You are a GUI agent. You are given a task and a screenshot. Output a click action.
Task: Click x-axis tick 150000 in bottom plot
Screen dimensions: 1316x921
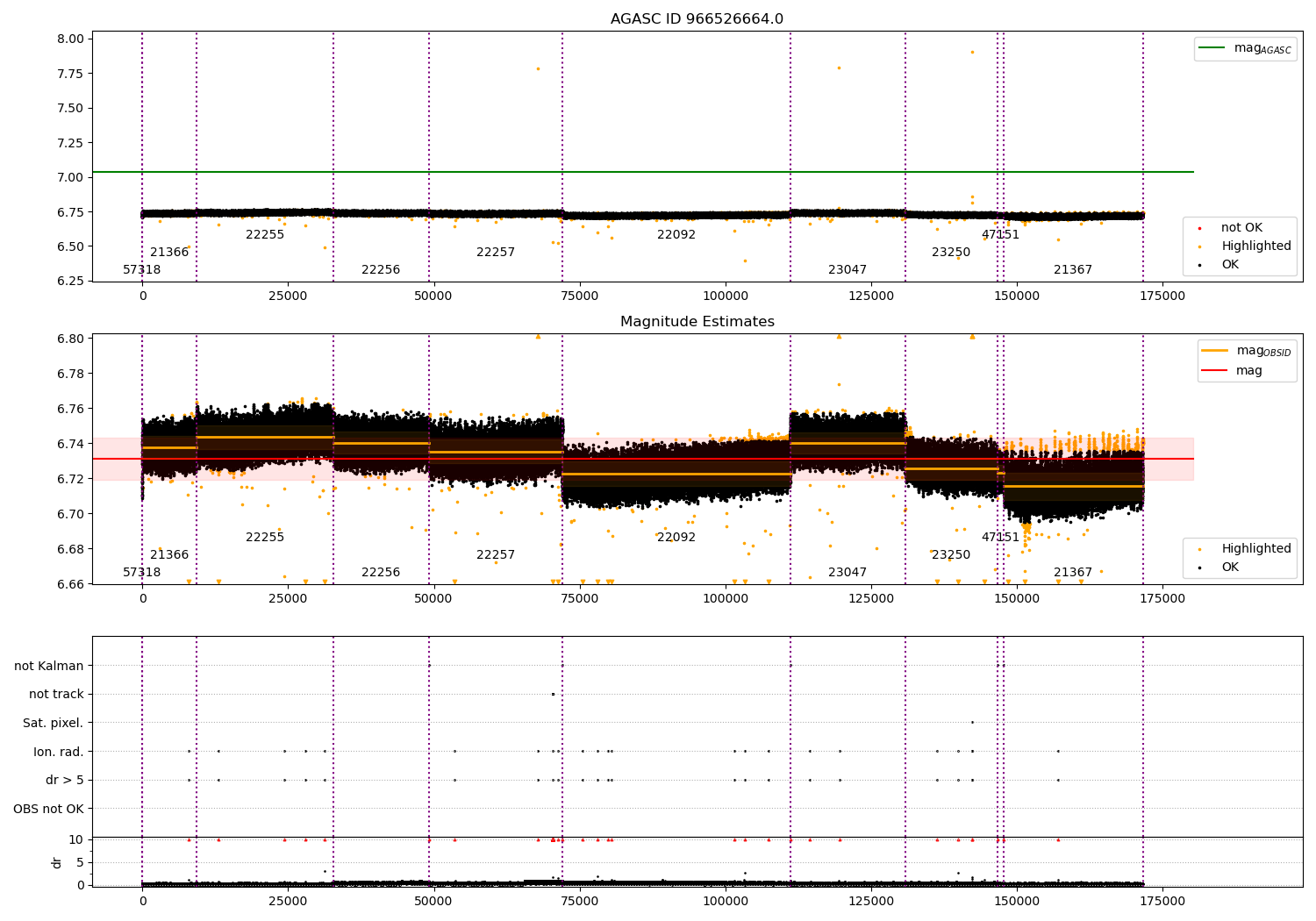pos(1017,902)
